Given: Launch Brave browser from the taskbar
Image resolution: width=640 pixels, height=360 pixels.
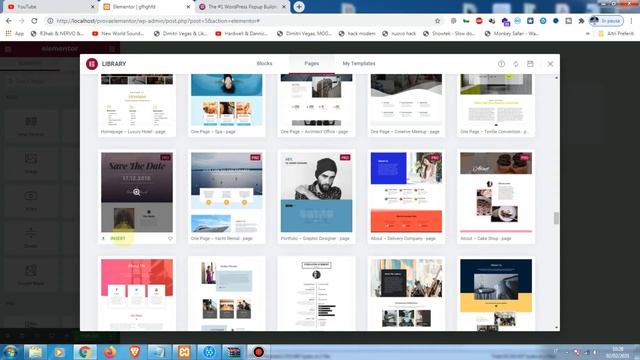Looking at the screenshot, I should click(x=134, y=352).
